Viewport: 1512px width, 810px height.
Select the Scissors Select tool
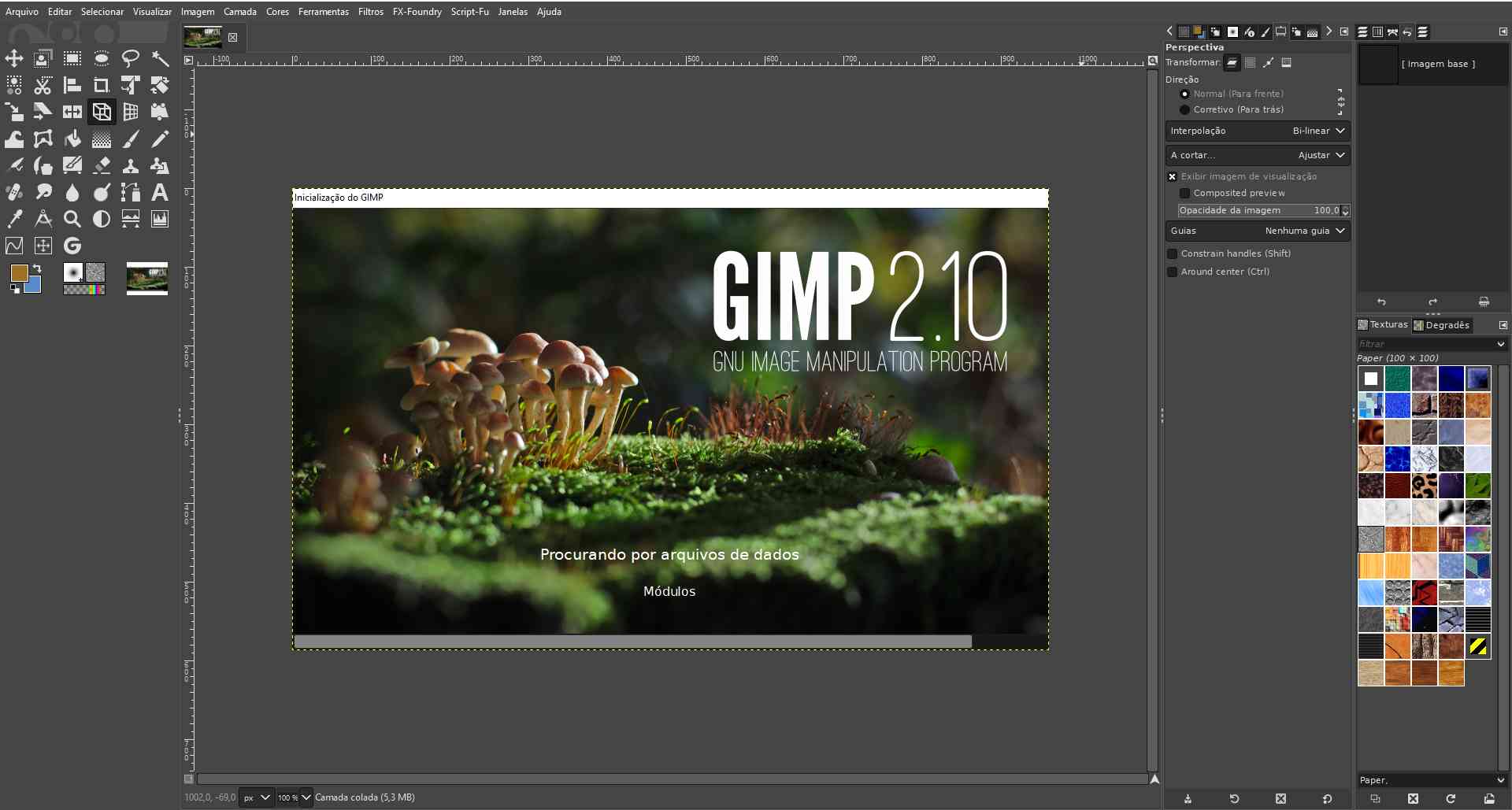pyautogui.click(x=43, y=85)
